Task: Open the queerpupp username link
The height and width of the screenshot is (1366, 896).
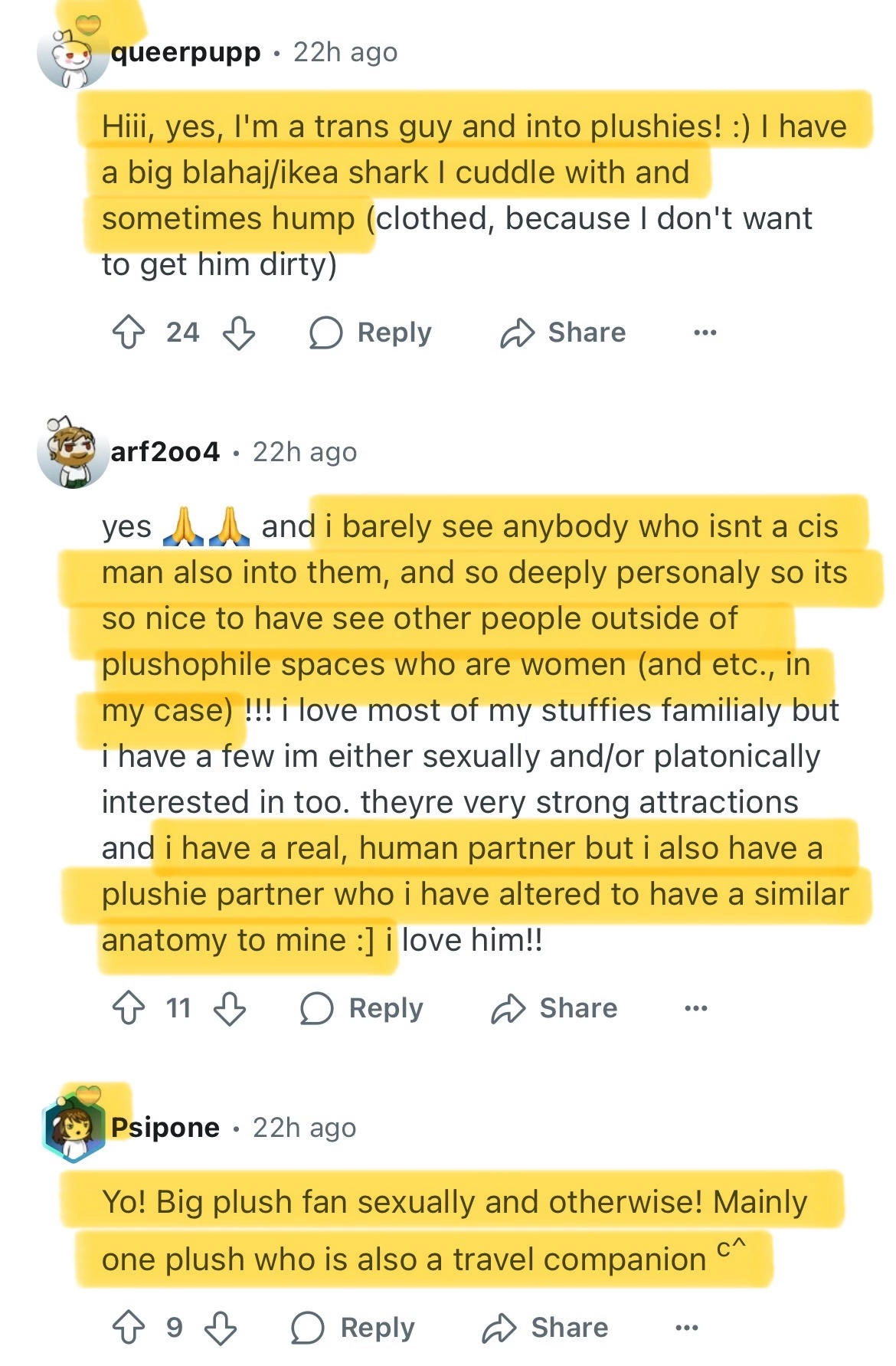Action: (x=185, y=53)
